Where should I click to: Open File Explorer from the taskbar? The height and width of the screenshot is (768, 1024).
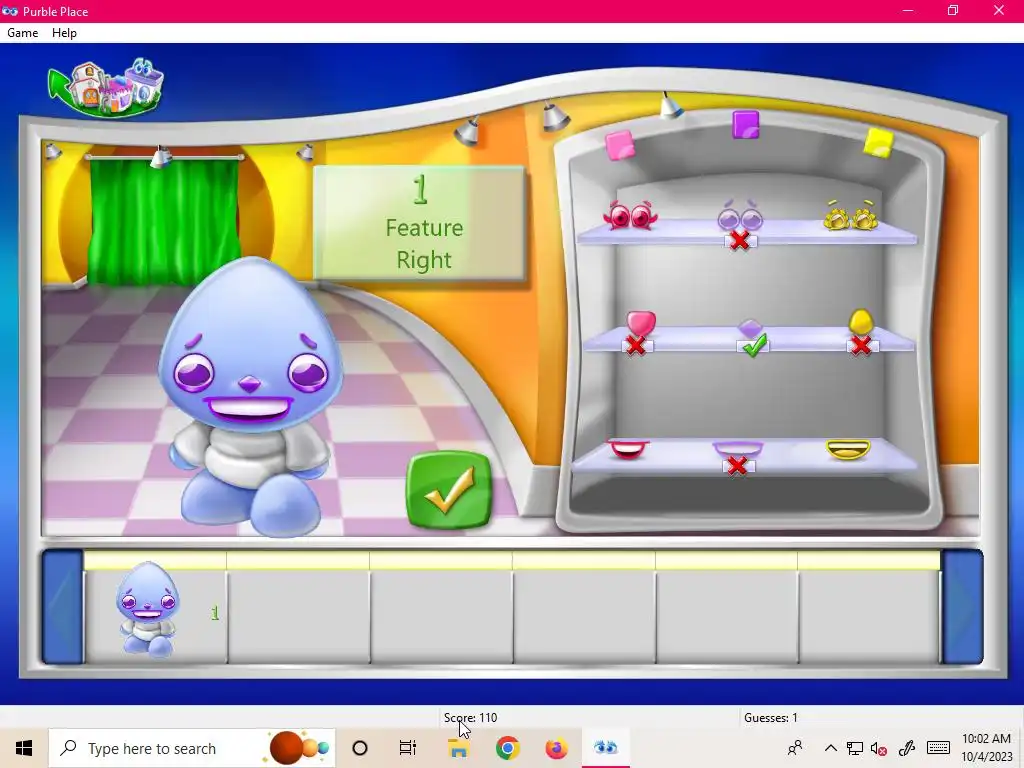458,748
